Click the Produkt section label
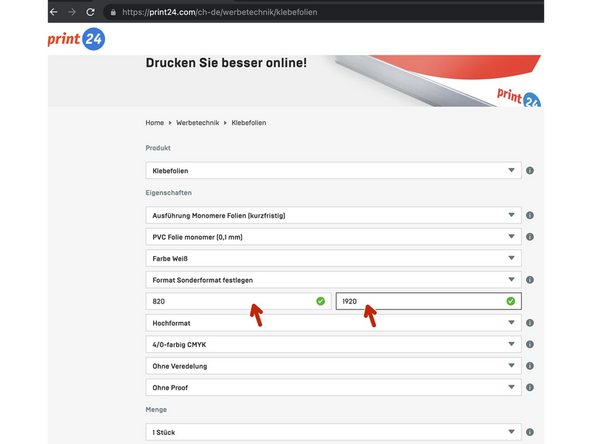592x444 pixels. [158, 148]
